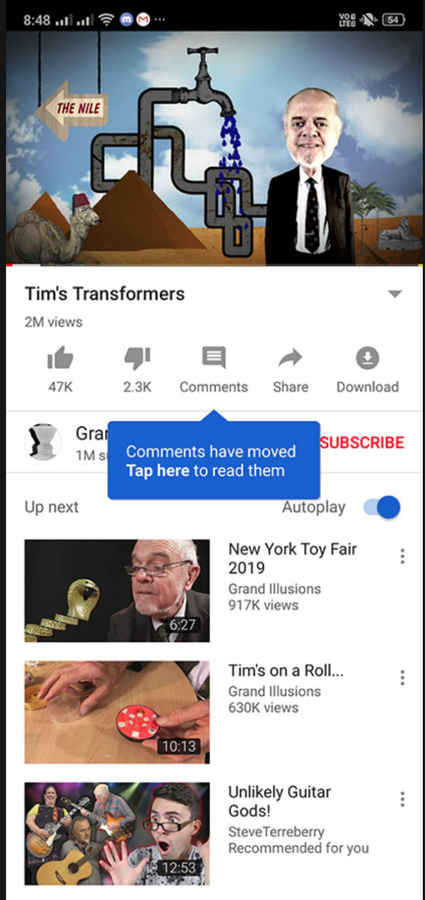The image size is (425, 900).
Task: Open the Comments speech bubble icon
Action: tap(214, 358)
